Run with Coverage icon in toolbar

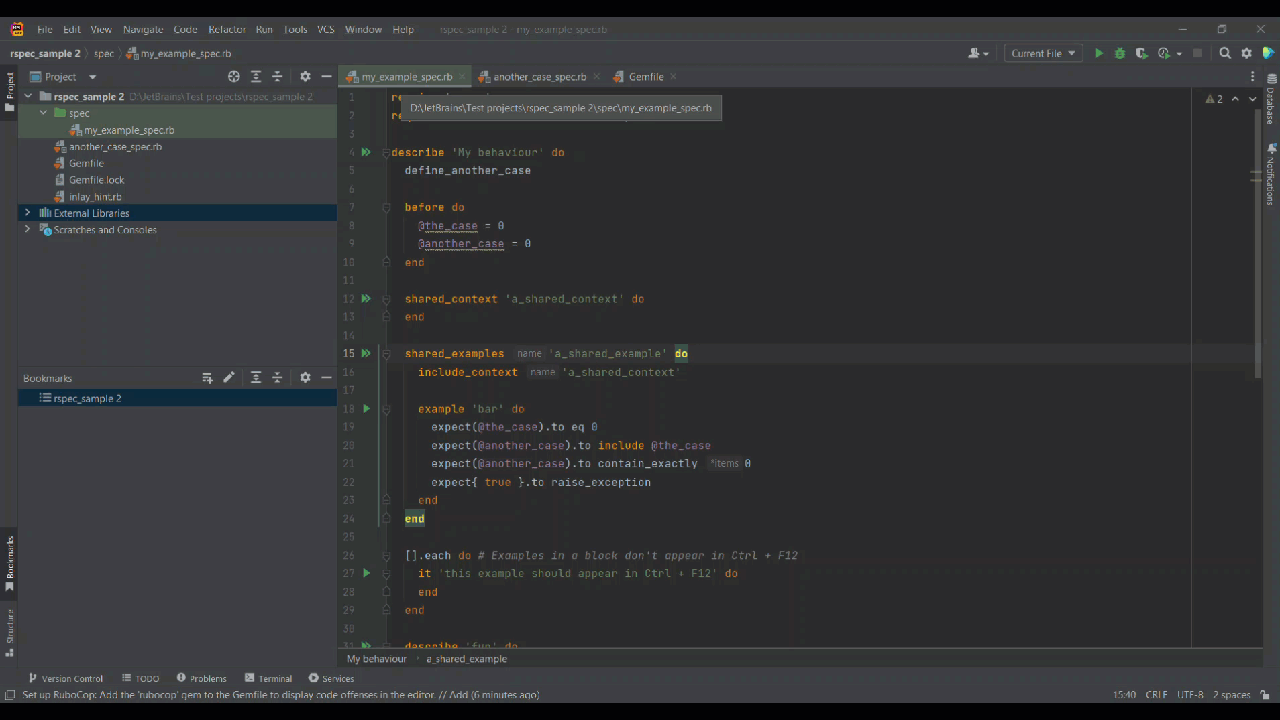[1141, 53]
